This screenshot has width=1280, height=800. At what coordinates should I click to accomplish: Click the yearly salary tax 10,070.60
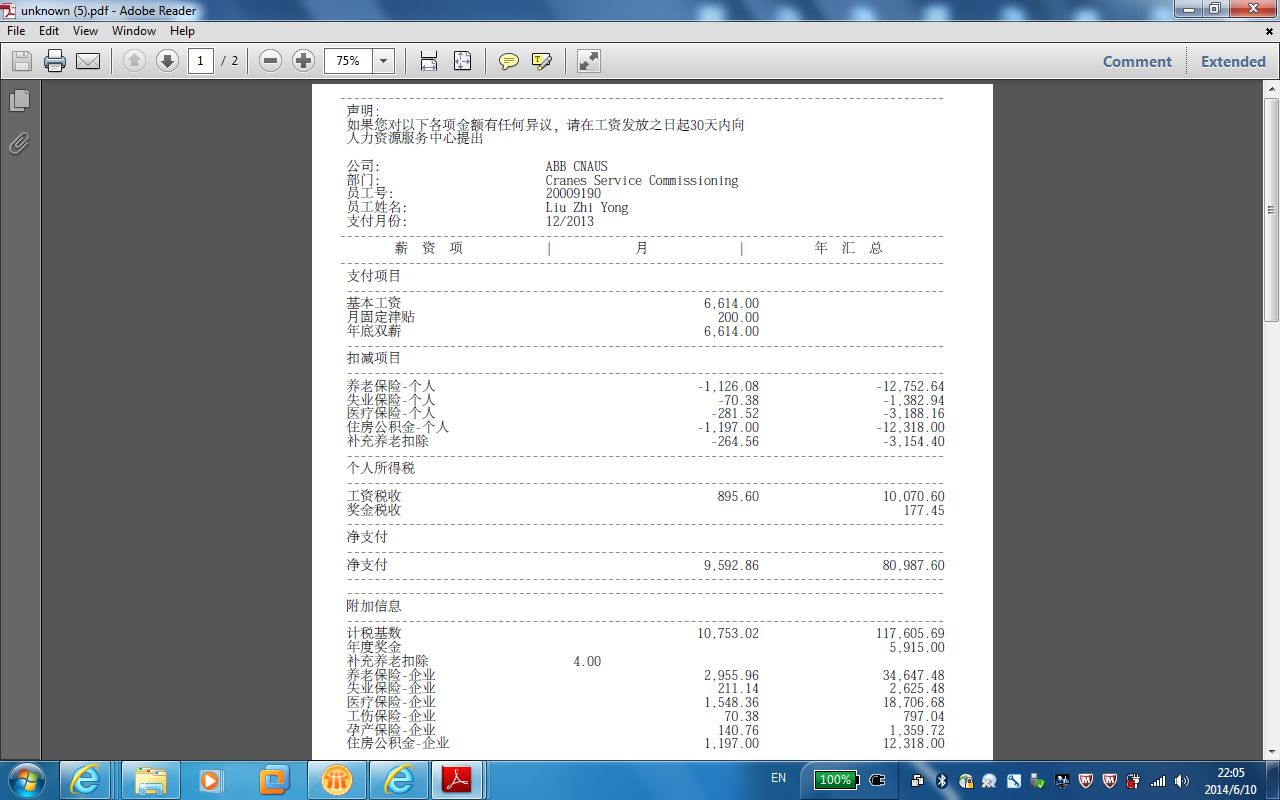913,497
